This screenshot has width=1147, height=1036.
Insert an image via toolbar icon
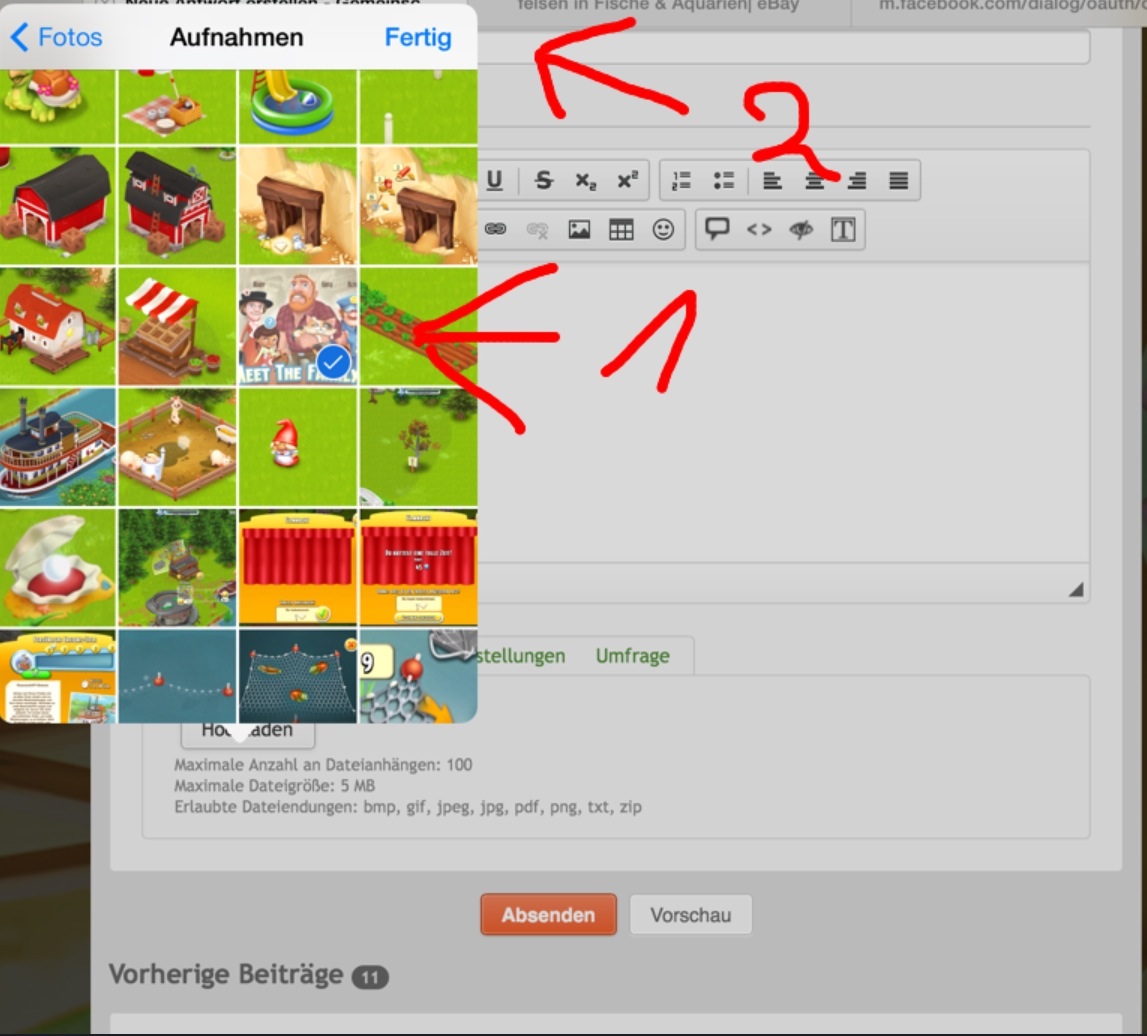coord(579,229)
